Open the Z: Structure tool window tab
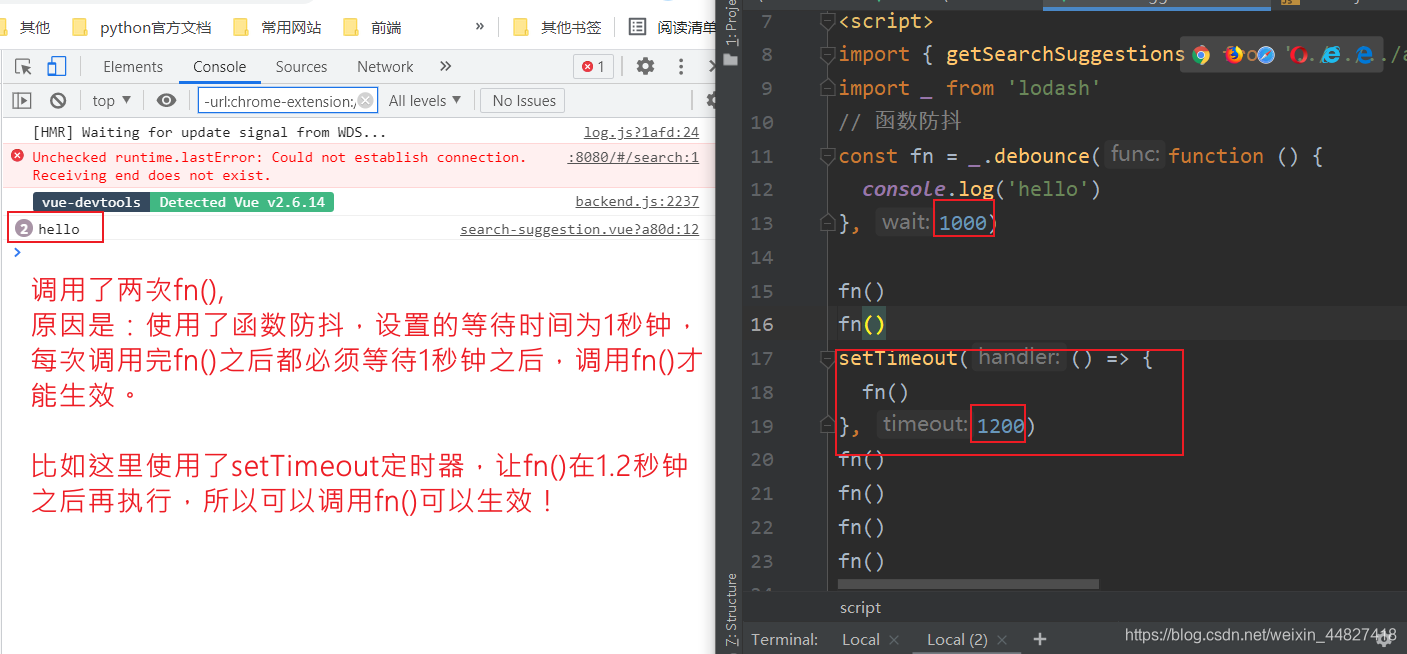Image resolution: width=1407 pixels, height=654 pixels. click(x=731, y=610)
